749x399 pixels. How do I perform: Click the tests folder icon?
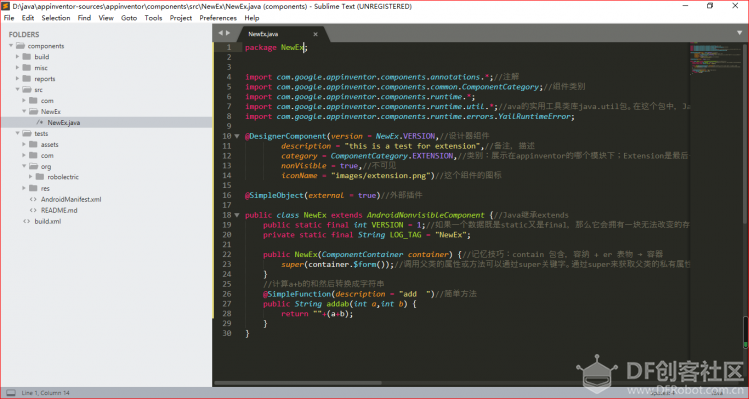click(x=27, y=133)
